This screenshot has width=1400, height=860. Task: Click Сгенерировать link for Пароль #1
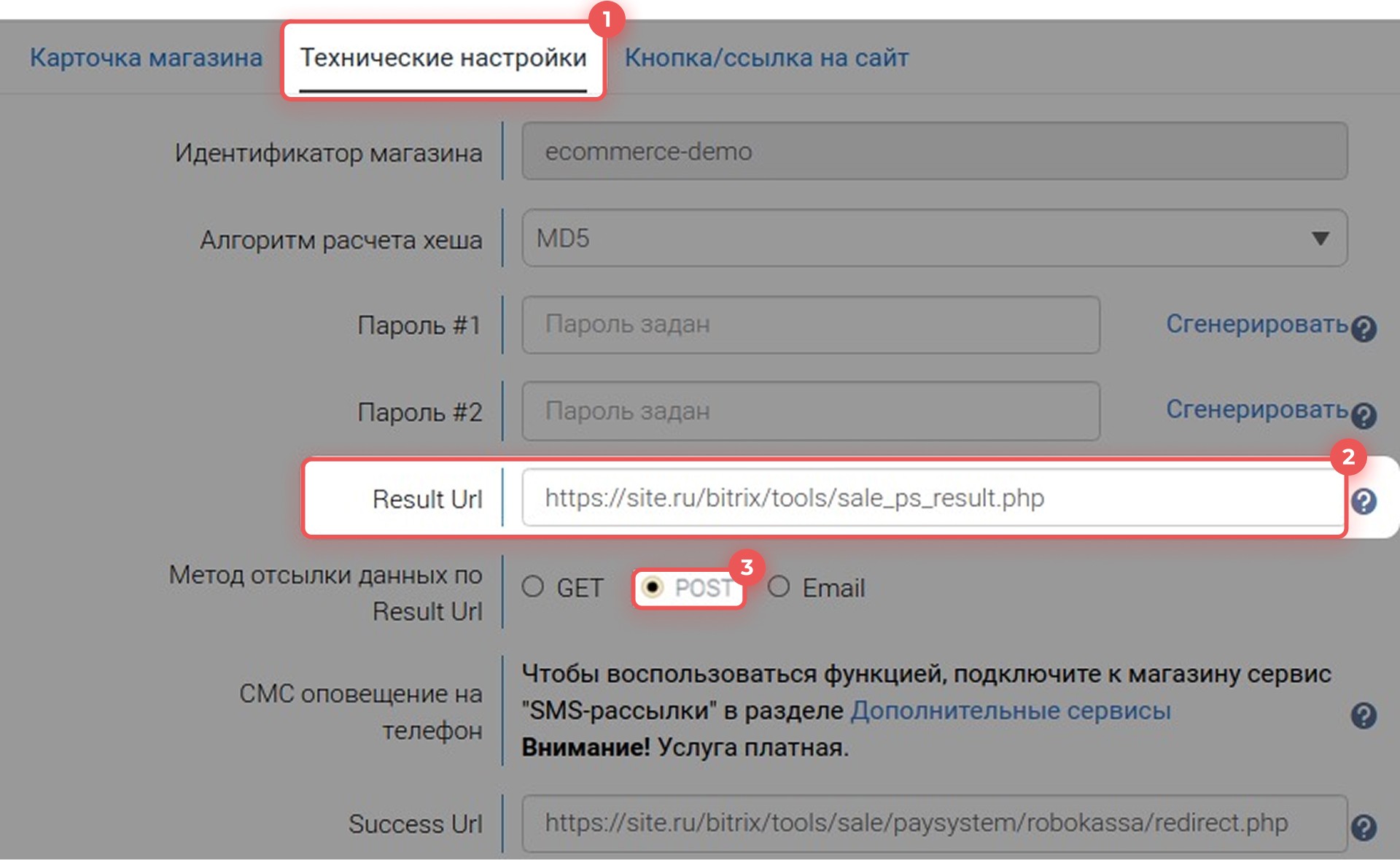coord(1256,324)
